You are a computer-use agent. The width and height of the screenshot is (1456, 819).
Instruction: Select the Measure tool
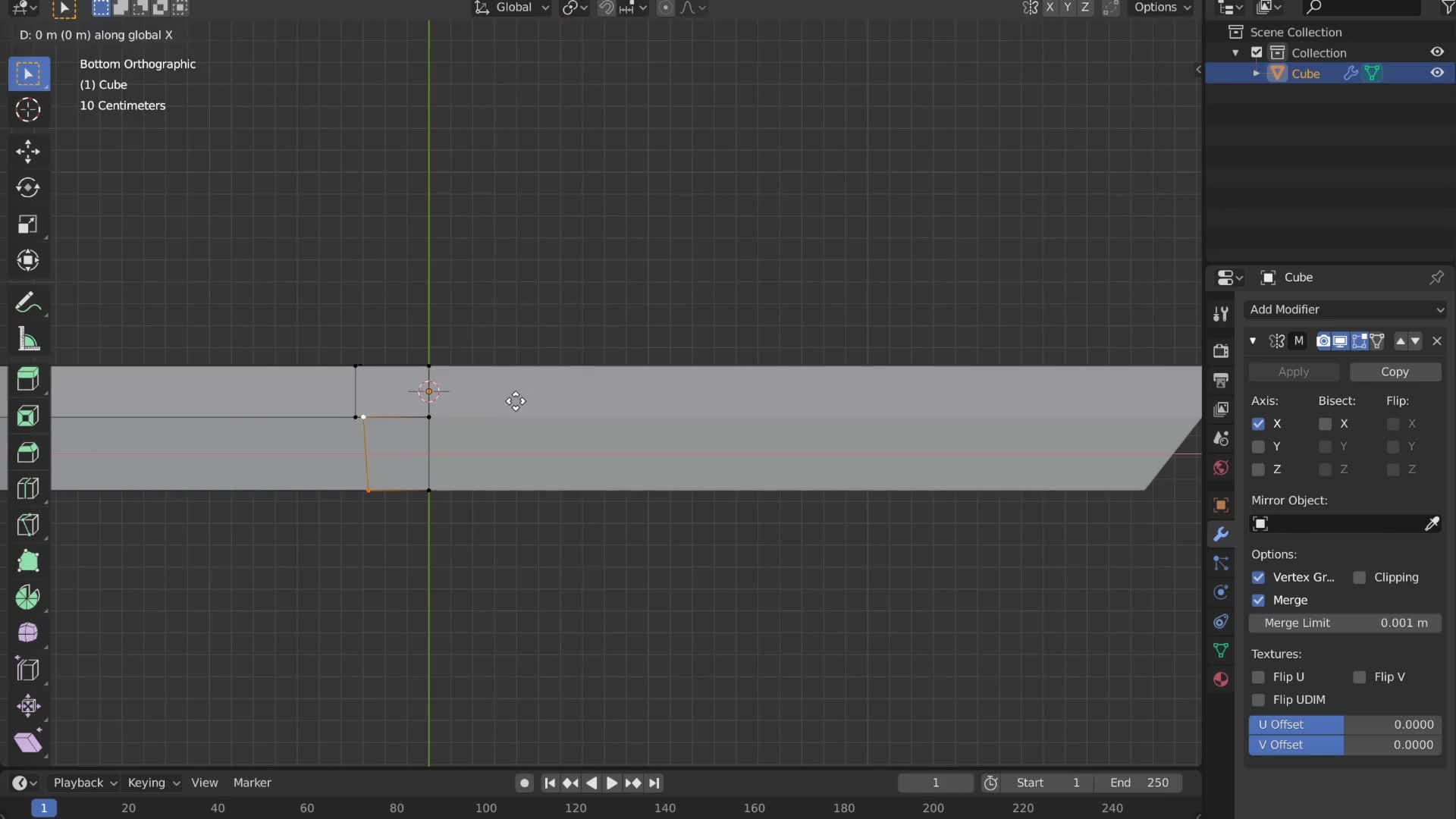28,339
